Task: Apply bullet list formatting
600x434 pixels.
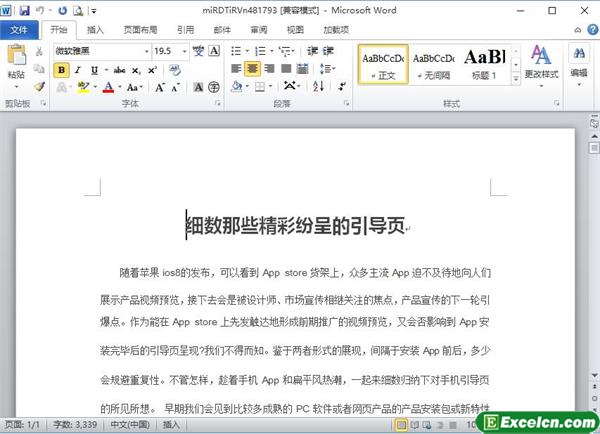Action: (x=238, y=50)
